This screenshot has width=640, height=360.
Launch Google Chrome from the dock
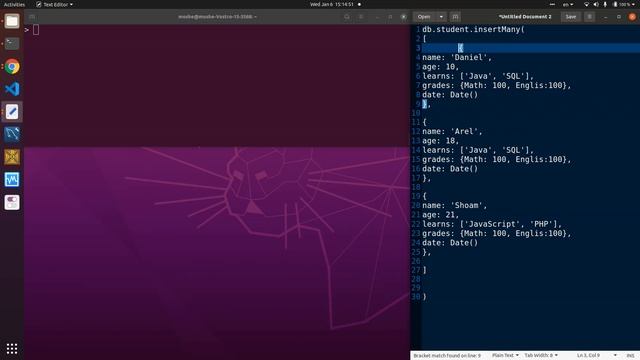coord(12,66)
